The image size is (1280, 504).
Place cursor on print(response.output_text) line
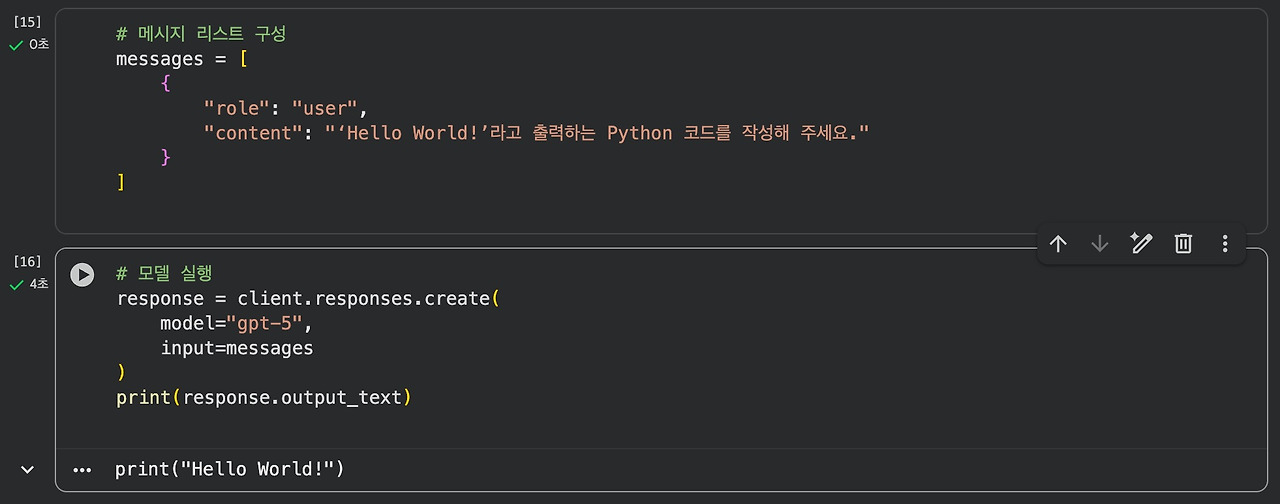264,398
